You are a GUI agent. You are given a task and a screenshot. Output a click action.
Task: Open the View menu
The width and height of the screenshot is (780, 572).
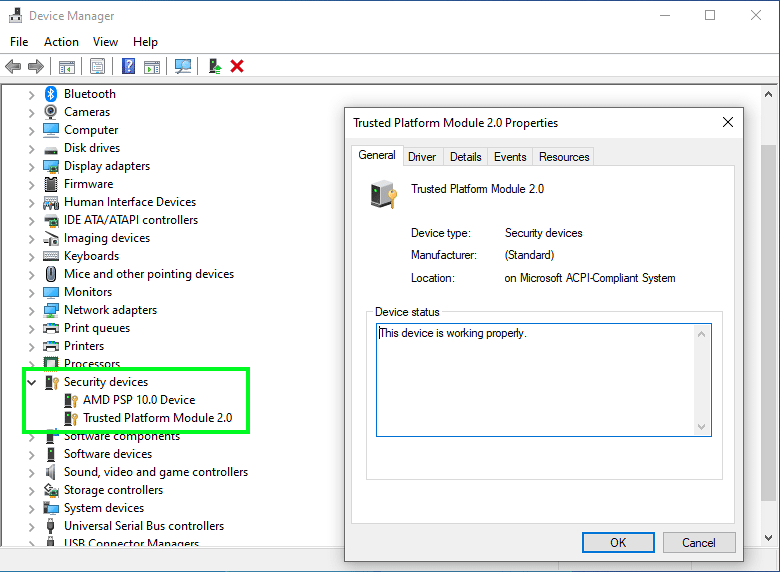(x=105, y=42)
